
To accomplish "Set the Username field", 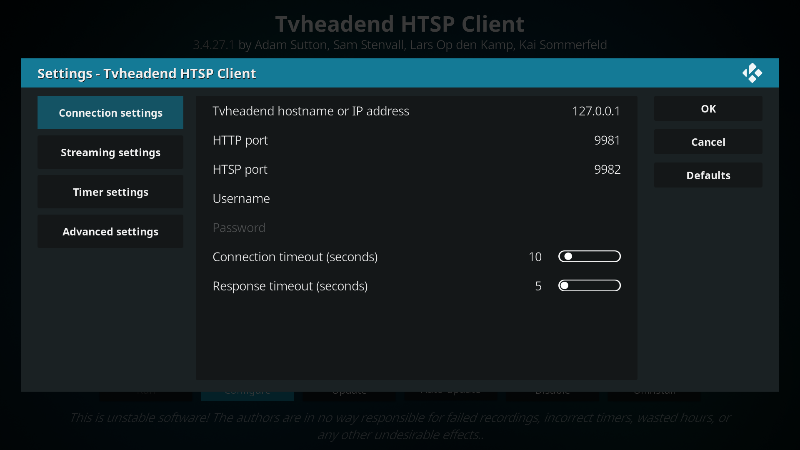I will [416, 198].
